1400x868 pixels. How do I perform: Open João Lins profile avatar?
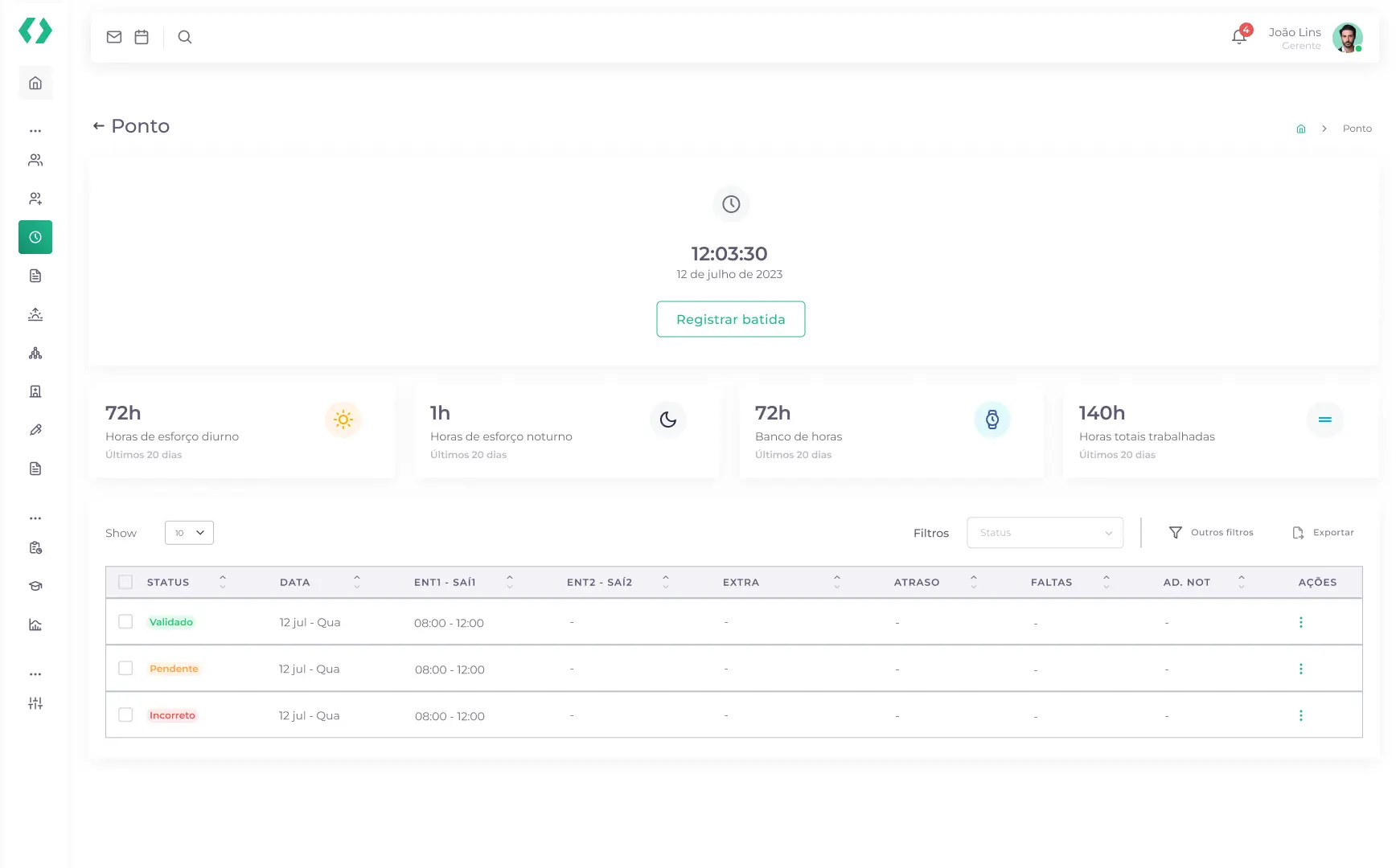1347,38
